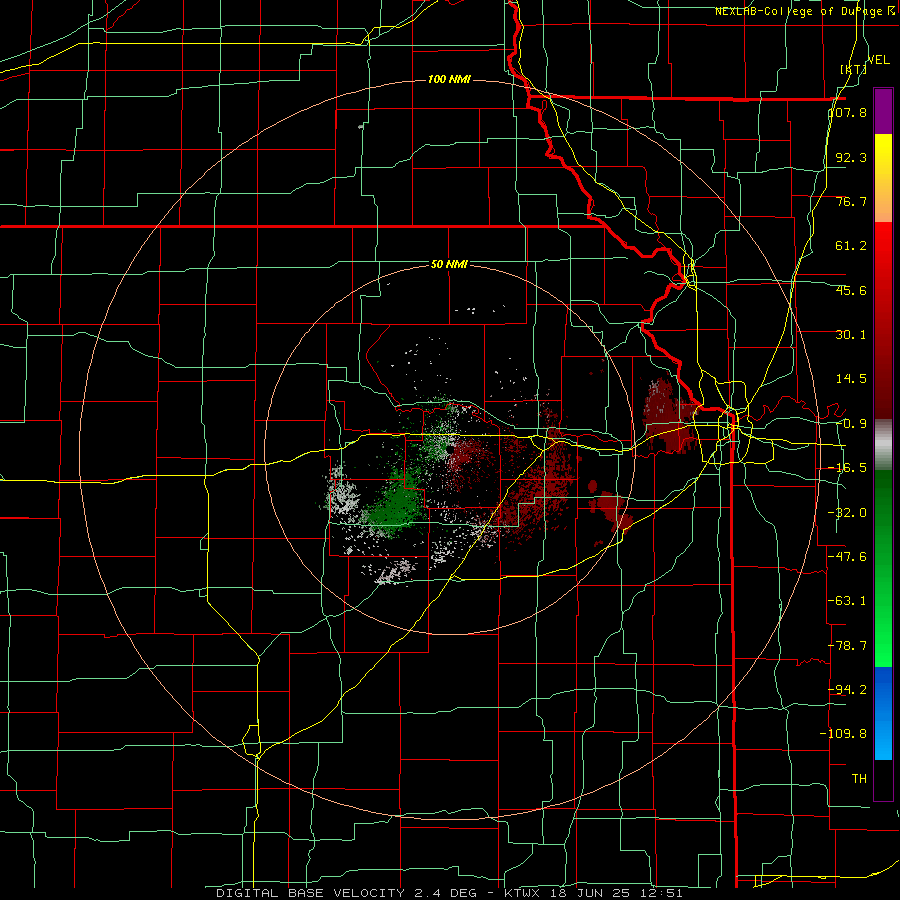Select the -94.2 legend value
Image resolution: width=900 pixels, height=900 pixels.
(848, 689)
